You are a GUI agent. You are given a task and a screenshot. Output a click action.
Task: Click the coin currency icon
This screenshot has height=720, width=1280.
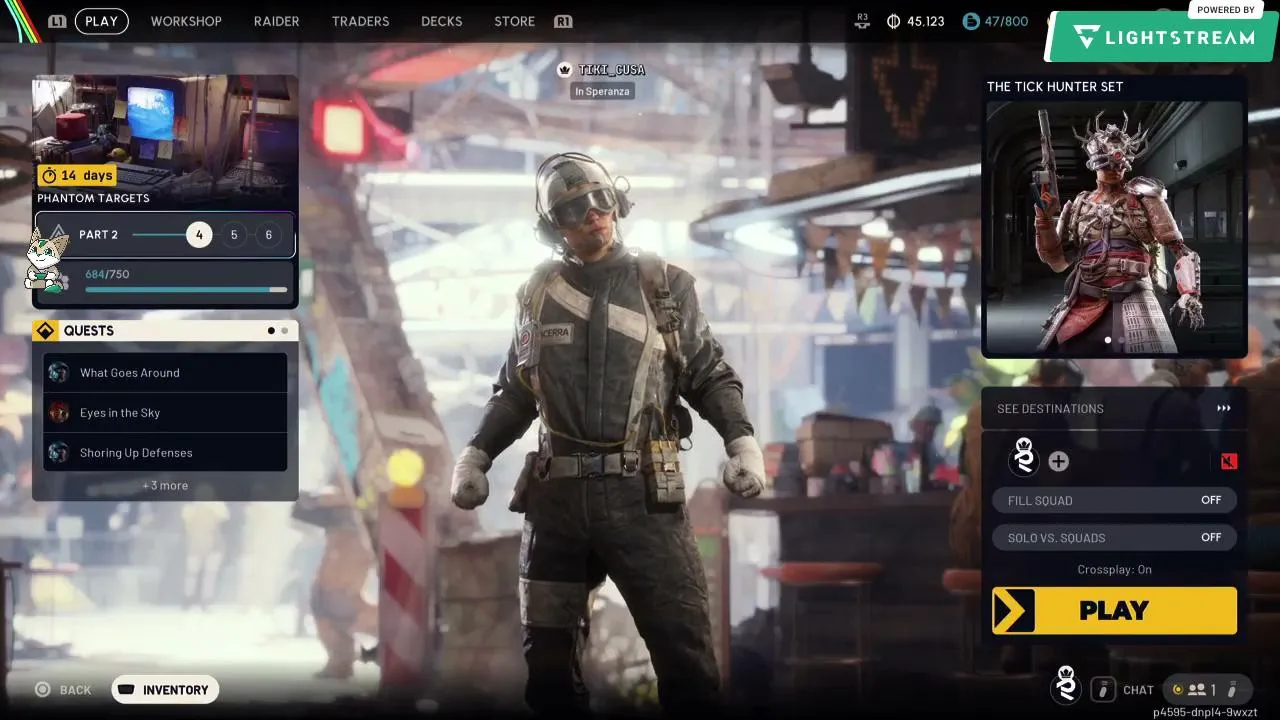click(x=893, y=21)
